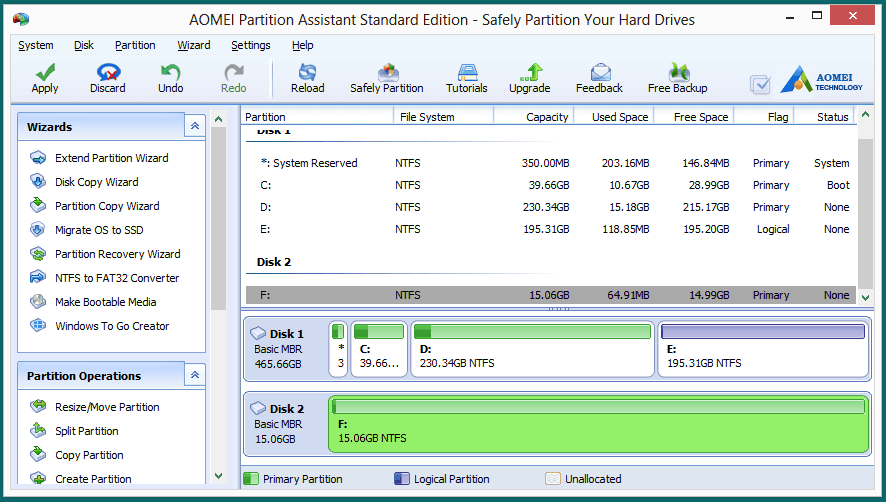The width and height of the screenshot is (886, 502).
Task: Sort by the Free Space column header
Action: tap(694, 116)
